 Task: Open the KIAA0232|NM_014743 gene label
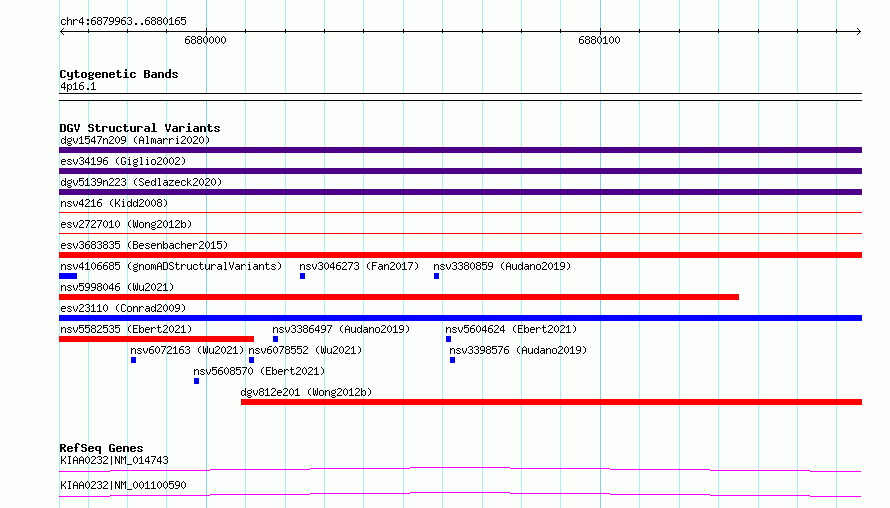pos(114,460)
